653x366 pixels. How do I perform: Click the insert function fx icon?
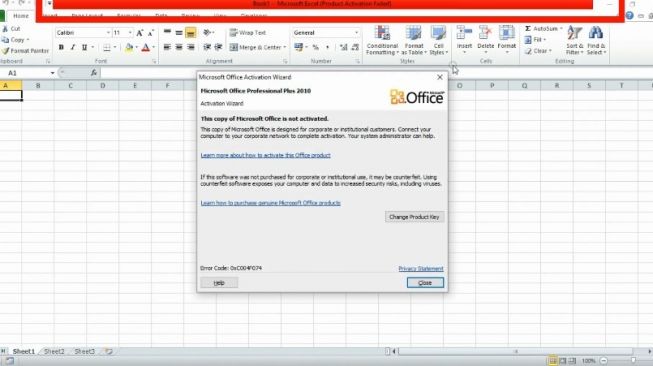tap(94, 73)
